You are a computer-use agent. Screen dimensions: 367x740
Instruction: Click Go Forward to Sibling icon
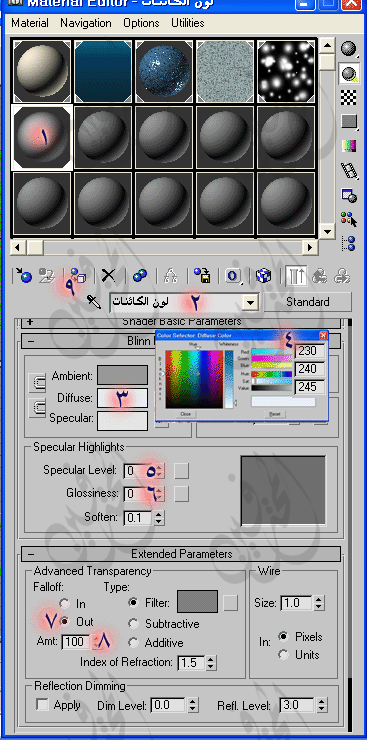(x=341, y=276)
